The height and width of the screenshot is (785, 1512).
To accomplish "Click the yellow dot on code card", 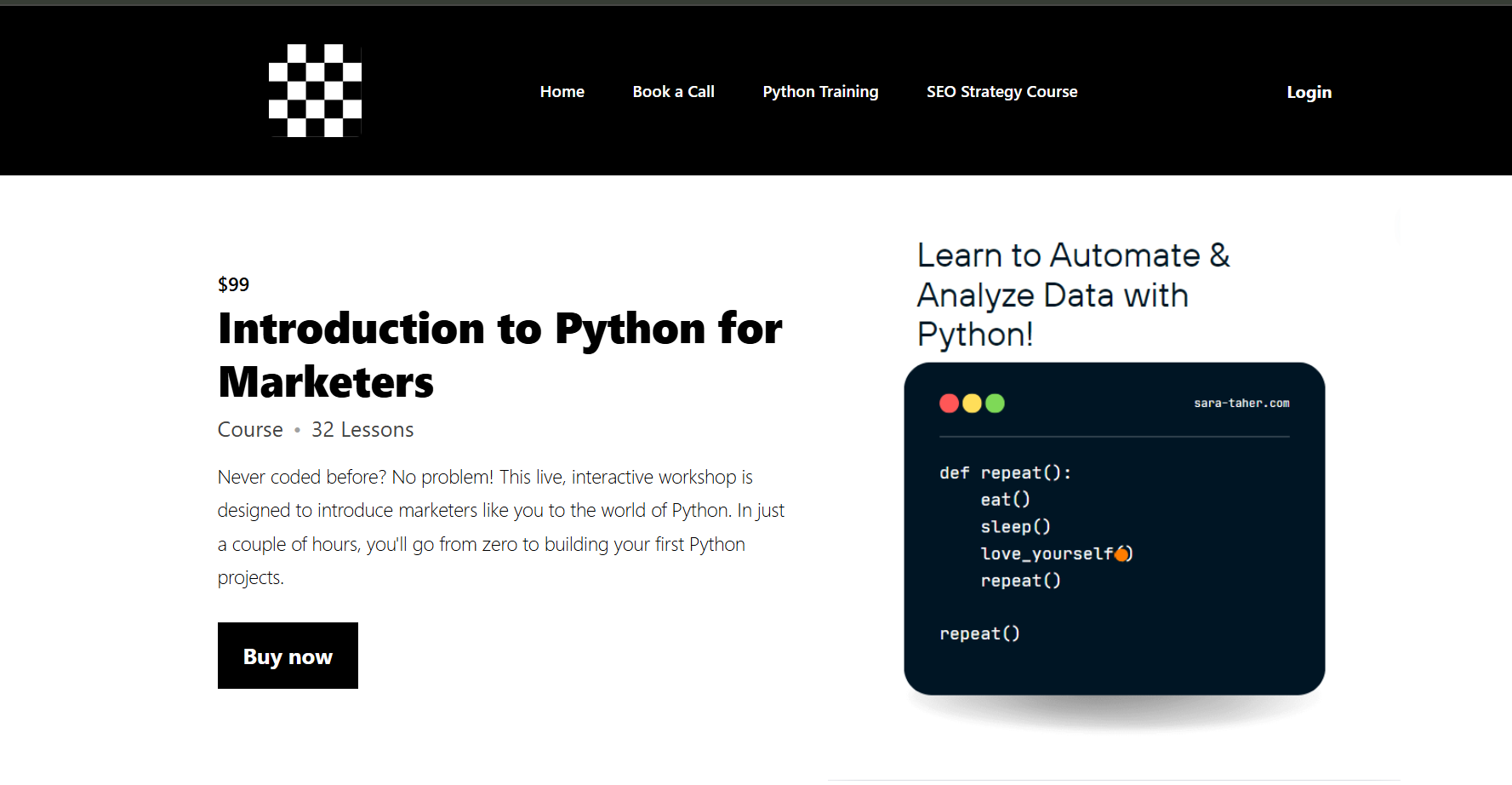I will click(x=972, y=404).
